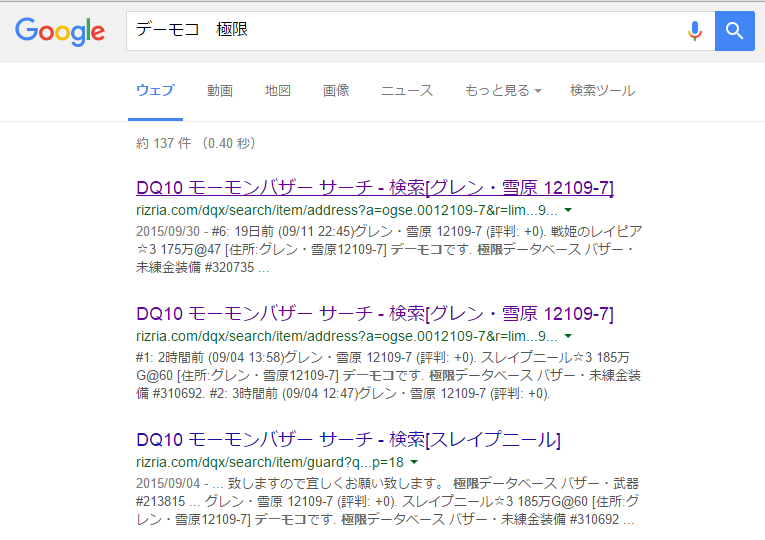Viewport: 765px width, 540px height.
Task: Click snippet text starting 2015/09/30 - #6
Action: [x=389, y=249]
